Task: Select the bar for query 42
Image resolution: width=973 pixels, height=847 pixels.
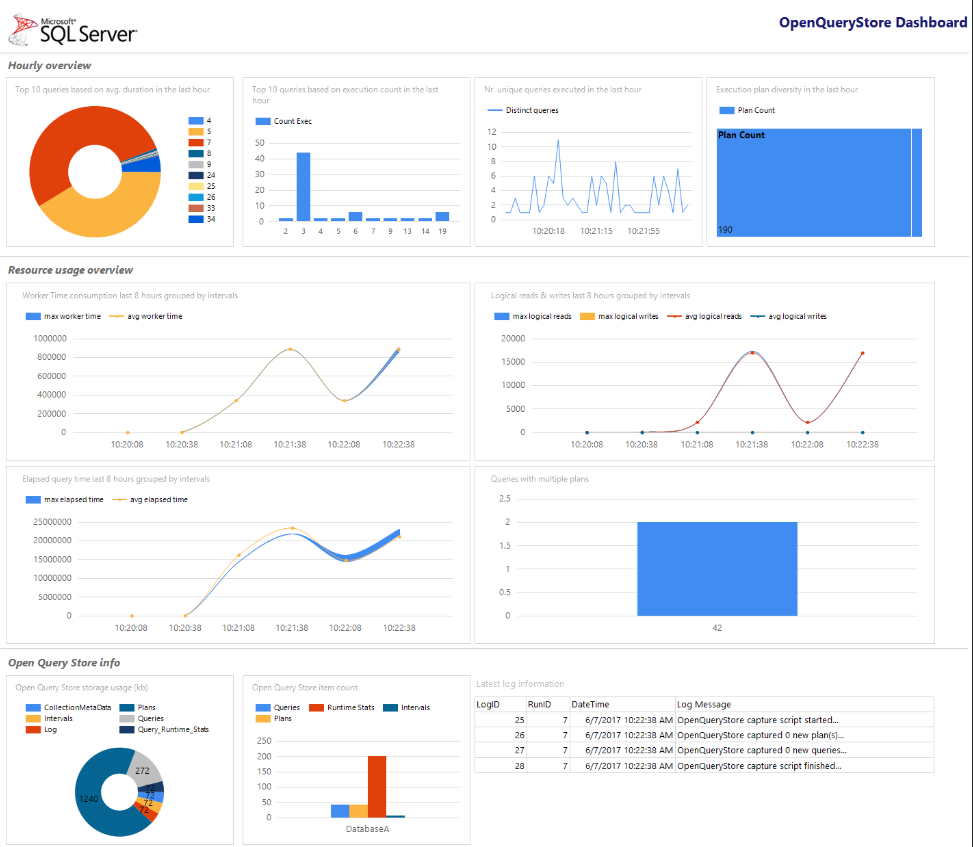Action: click(717, 569)
